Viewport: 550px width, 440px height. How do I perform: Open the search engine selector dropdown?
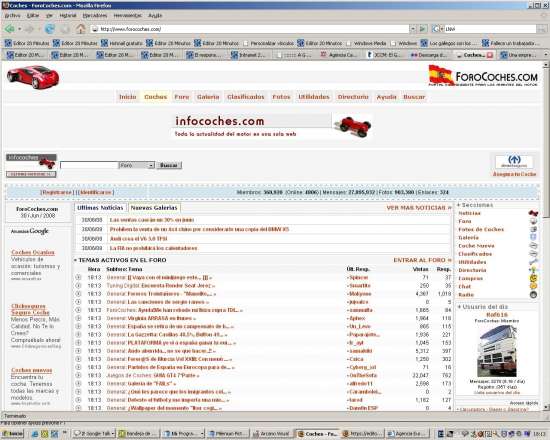(x=442, y=29)
